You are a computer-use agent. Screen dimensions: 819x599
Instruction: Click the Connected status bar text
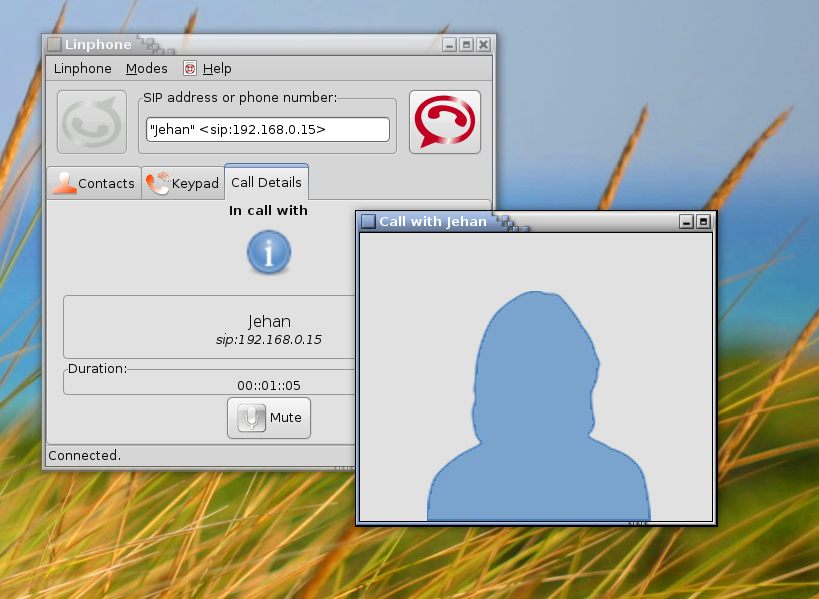[x=85, y=455]
